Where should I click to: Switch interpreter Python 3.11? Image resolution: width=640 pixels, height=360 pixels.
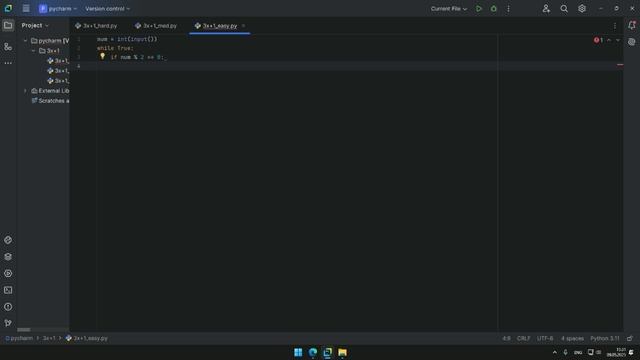tap(604, 338)
